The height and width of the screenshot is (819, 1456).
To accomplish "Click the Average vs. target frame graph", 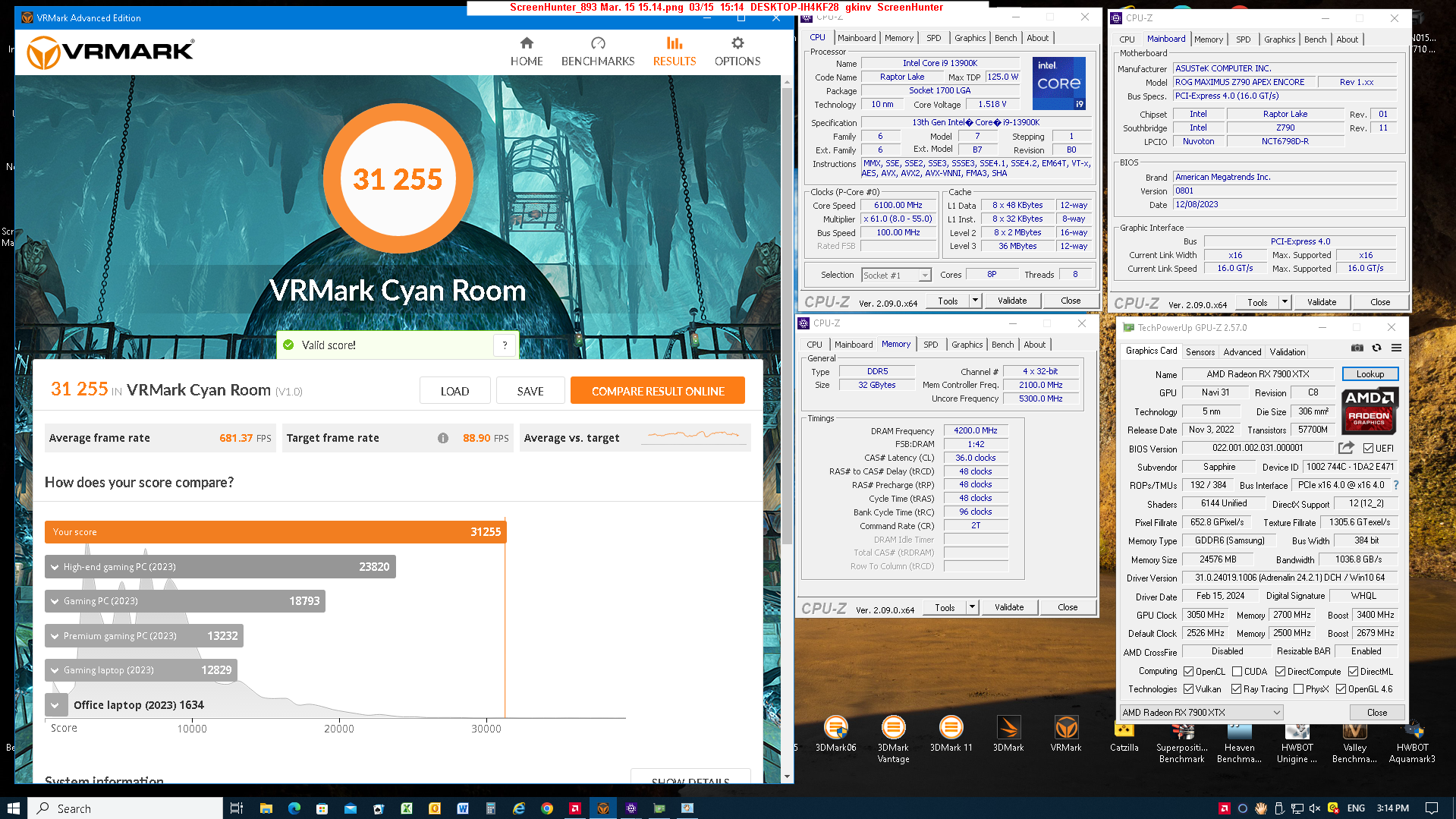I will (x=694, y=436).
